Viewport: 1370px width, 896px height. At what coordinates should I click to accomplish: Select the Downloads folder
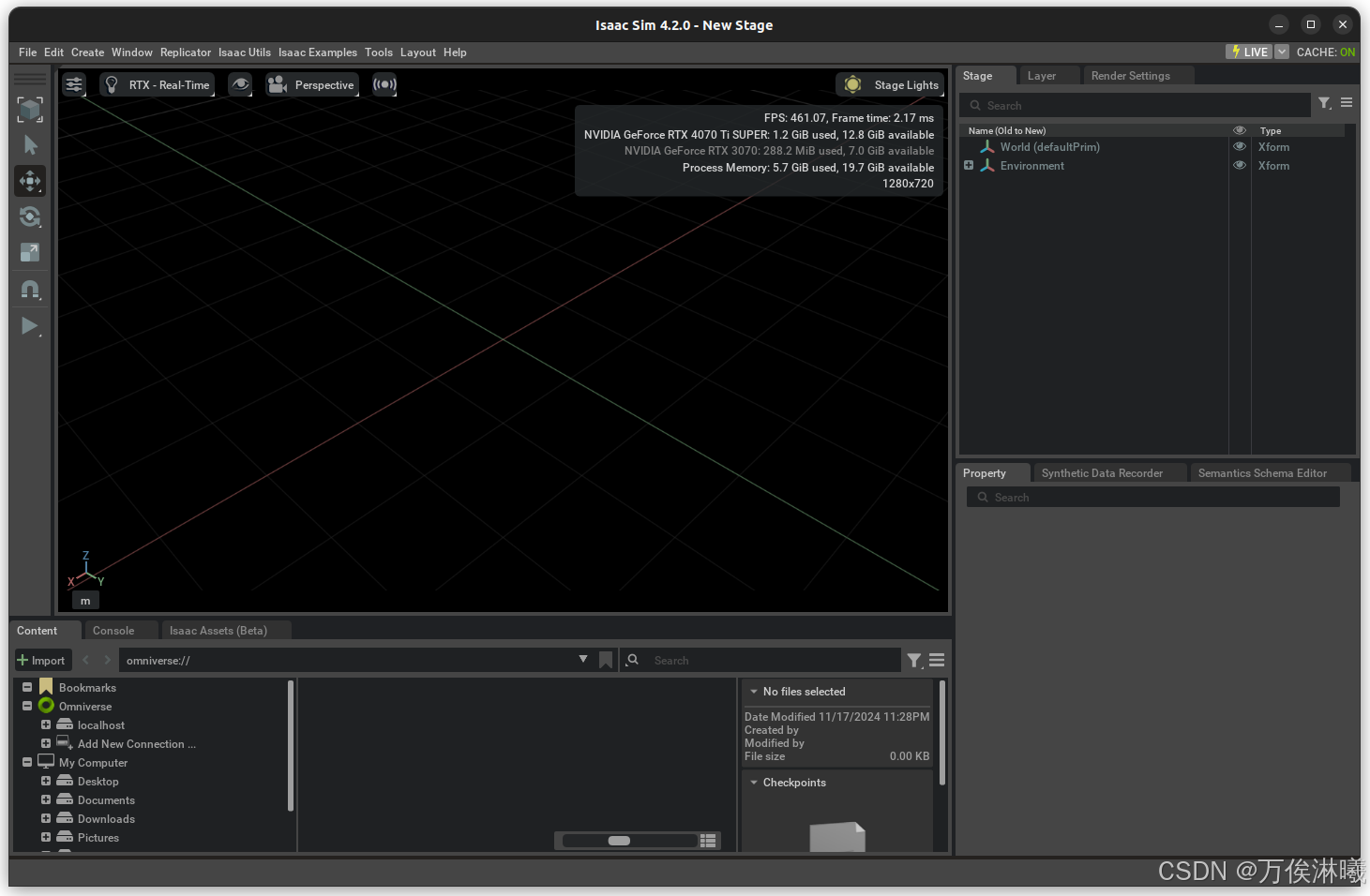[x=106, y=819]
